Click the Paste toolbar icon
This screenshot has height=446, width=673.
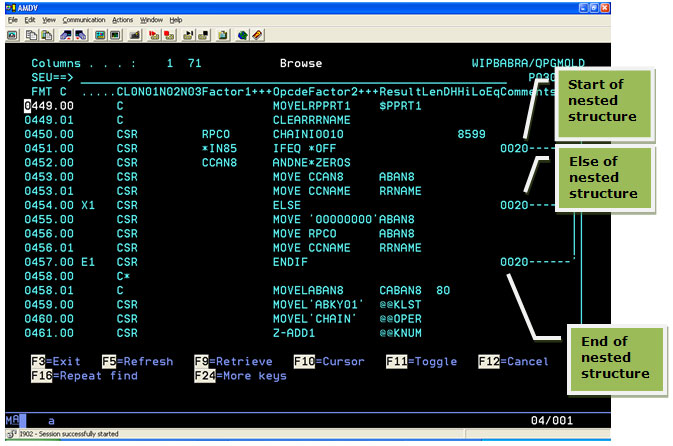(x=46, y=35)
